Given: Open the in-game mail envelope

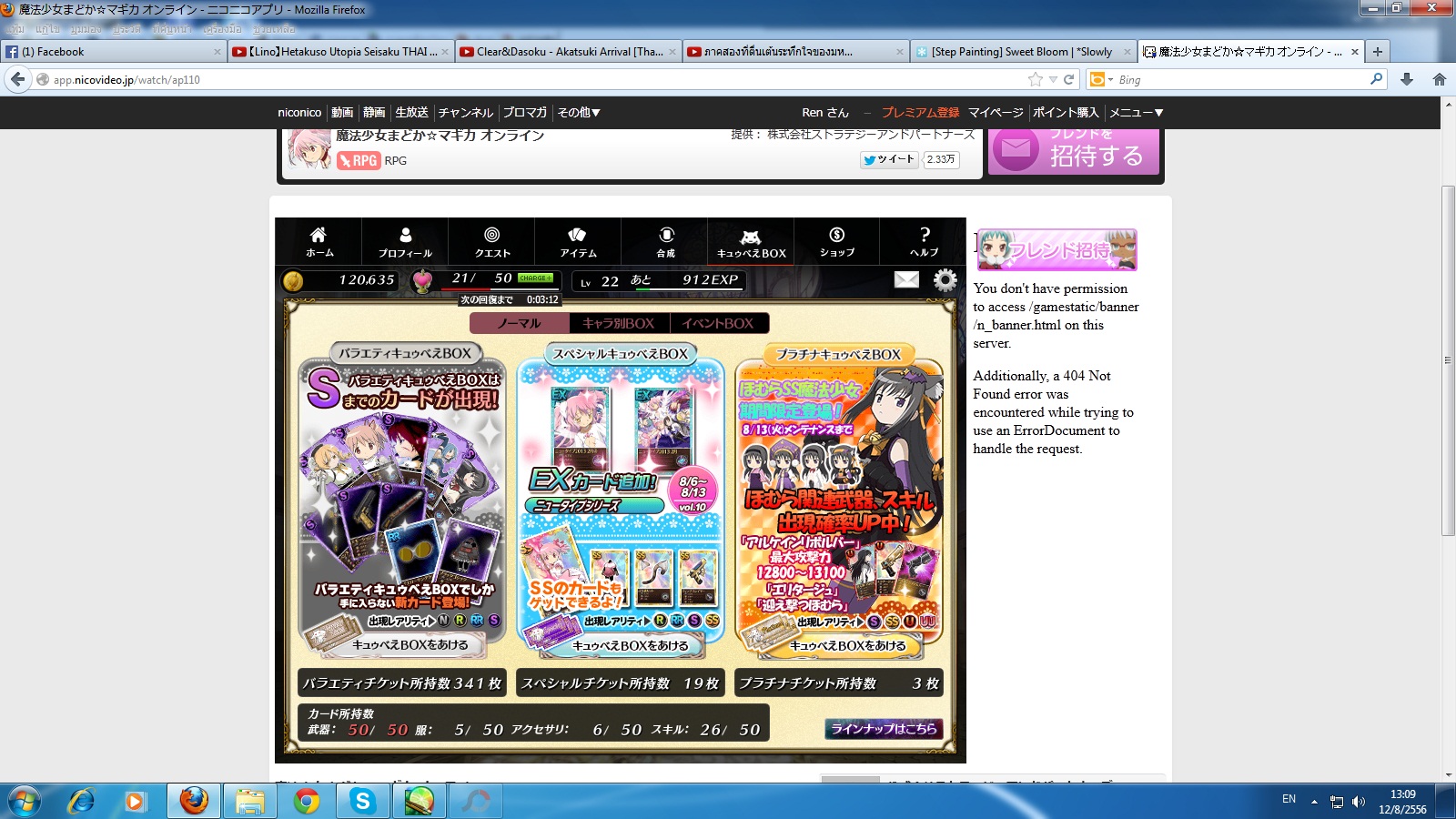Looking at the screenshot, I should click(x=906, y=279).
